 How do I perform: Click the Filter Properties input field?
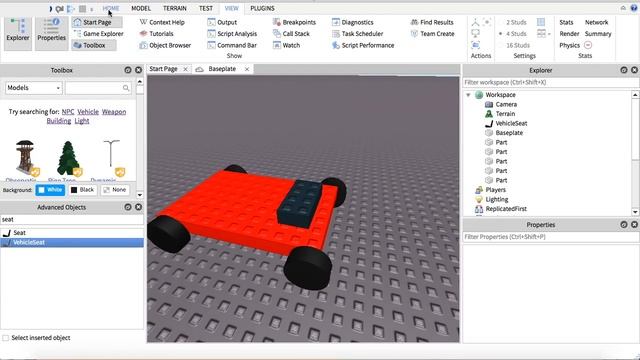pyautogui.click(x=551, y=237)
